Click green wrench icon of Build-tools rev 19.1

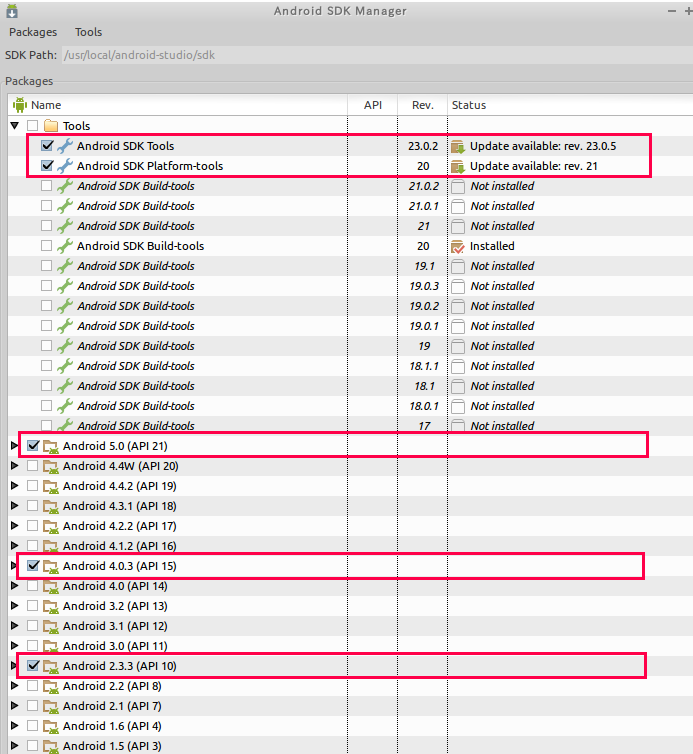(65, 266)
